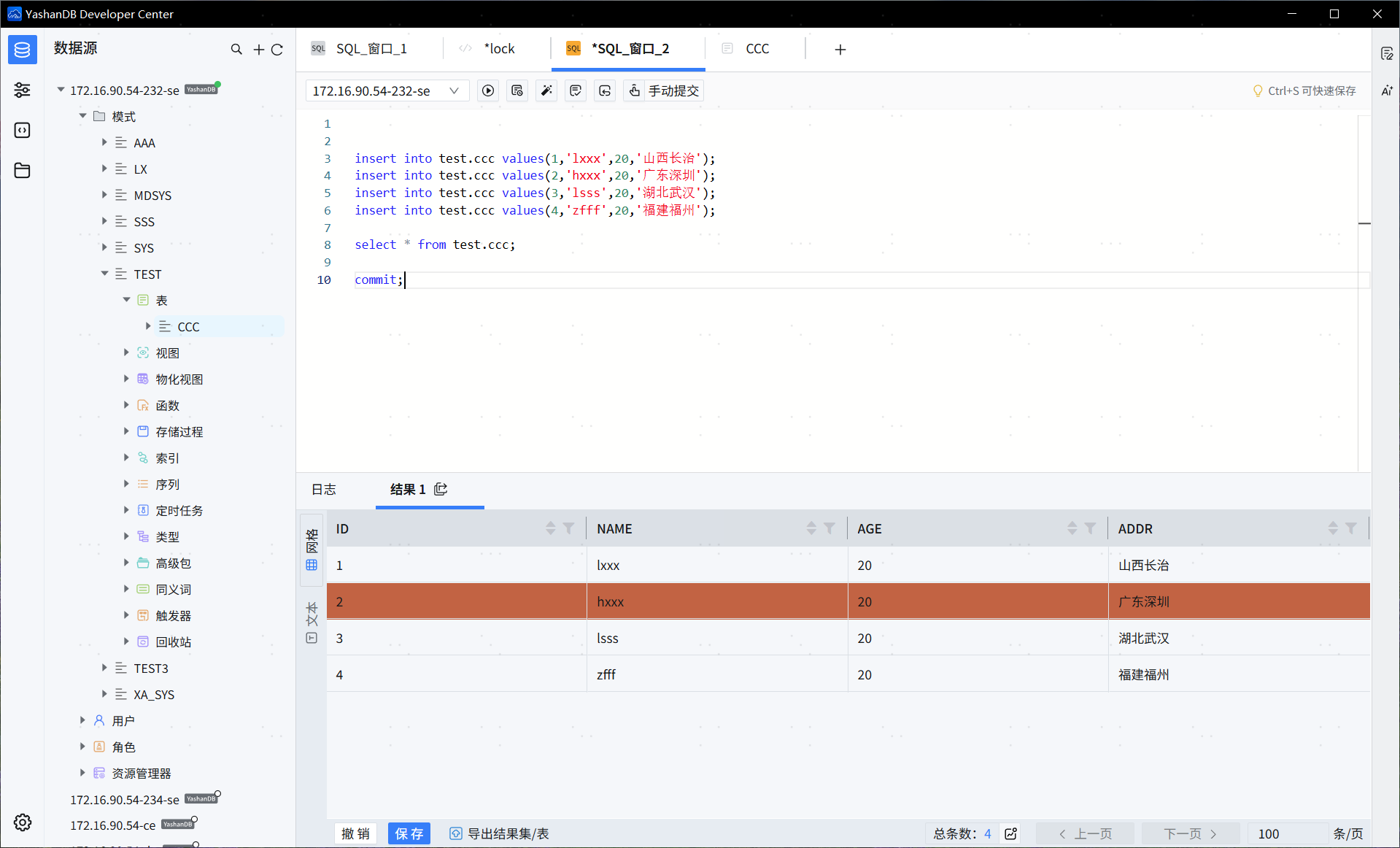This screenshot has height=848, width=1400.
Task: Open settings gear in left sidebar
Action: [23, 822]
